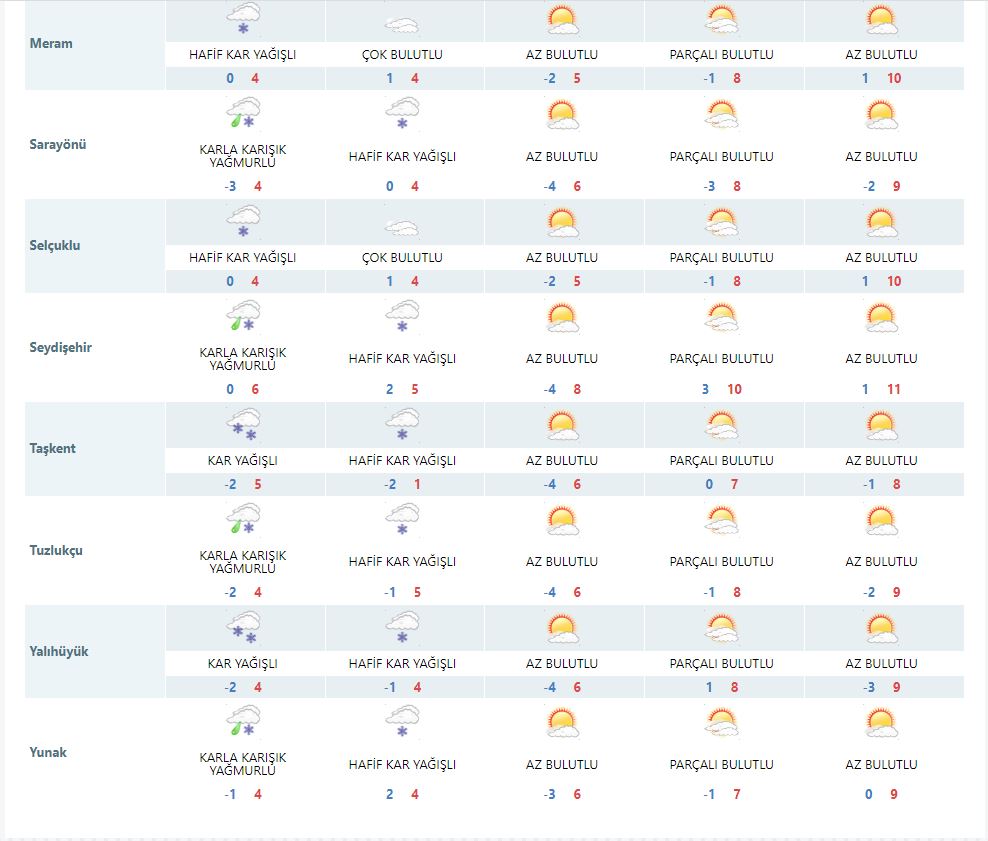The height and width of the screenshot is (841, 988).
Task: Click the PARÇALI BULUTLU icon in Taşkent row
Action: pos(722,424)
